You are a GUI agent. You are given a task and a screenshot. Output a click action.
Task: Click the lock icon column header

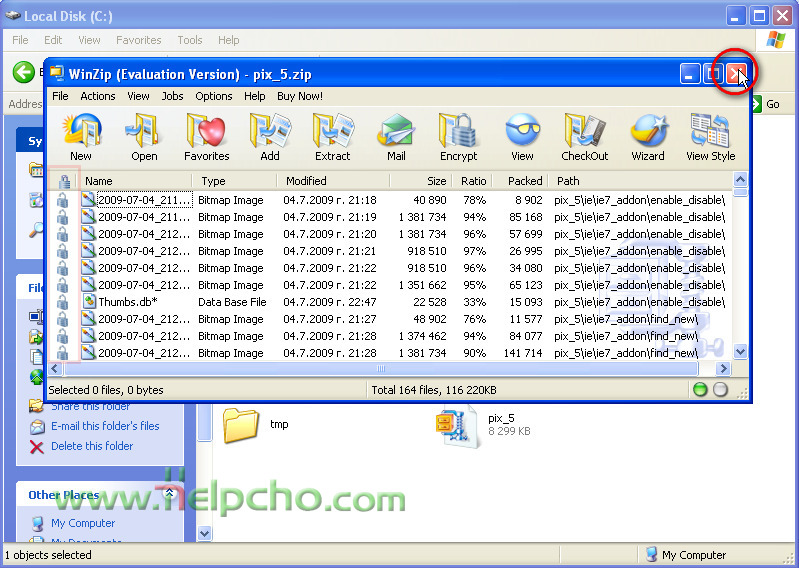tap(64, 181)
